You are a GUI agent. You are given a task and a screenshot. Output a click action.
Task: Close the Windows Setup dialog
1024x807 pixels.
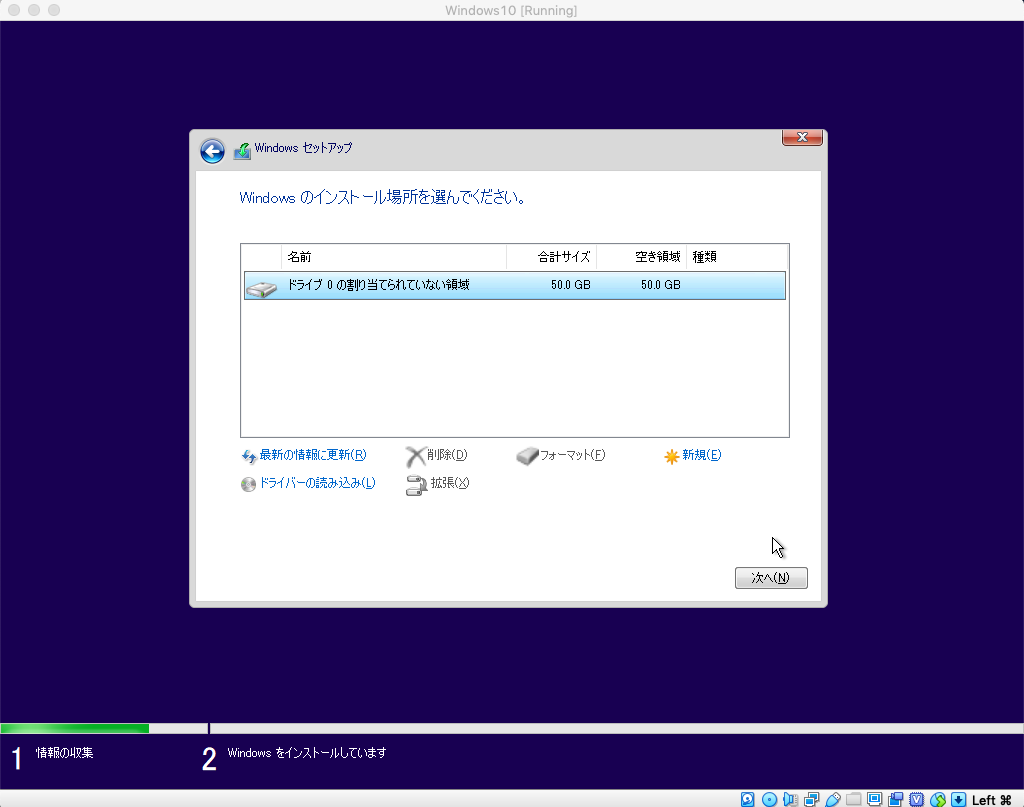pos(802,137)
